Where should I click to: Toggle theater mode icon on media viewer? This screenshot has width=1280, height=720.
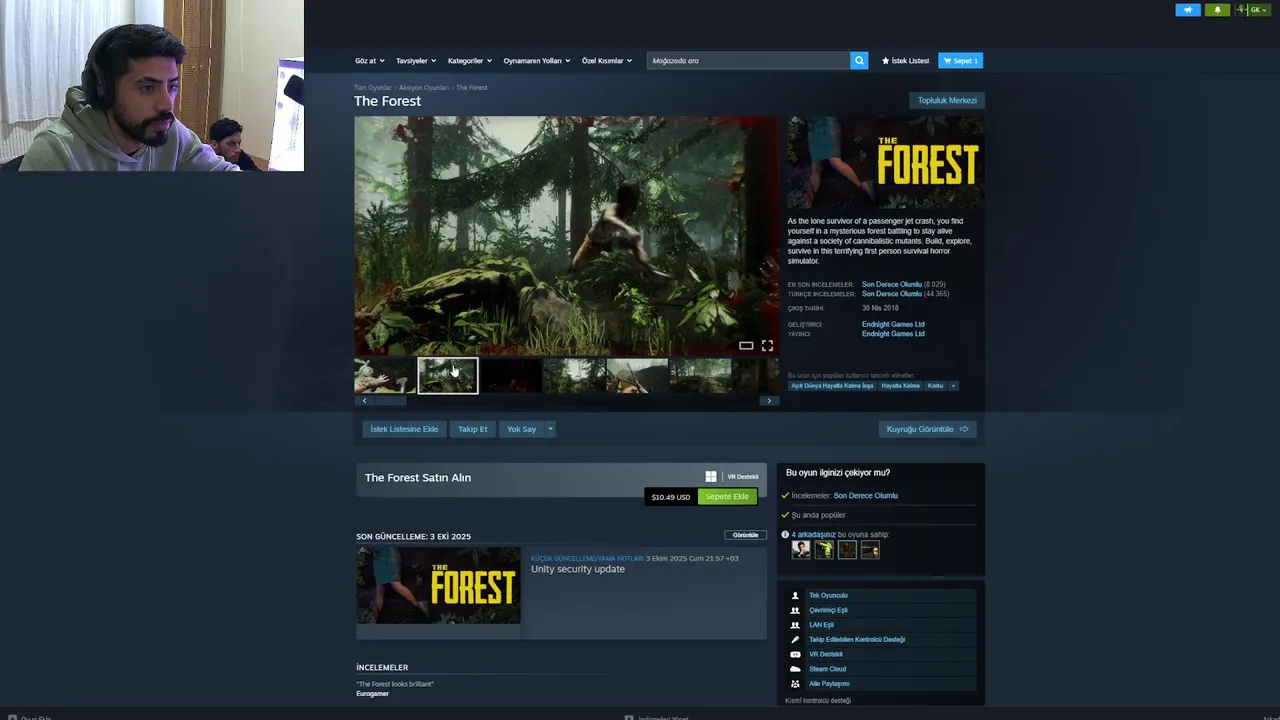[x=746, y=345]
